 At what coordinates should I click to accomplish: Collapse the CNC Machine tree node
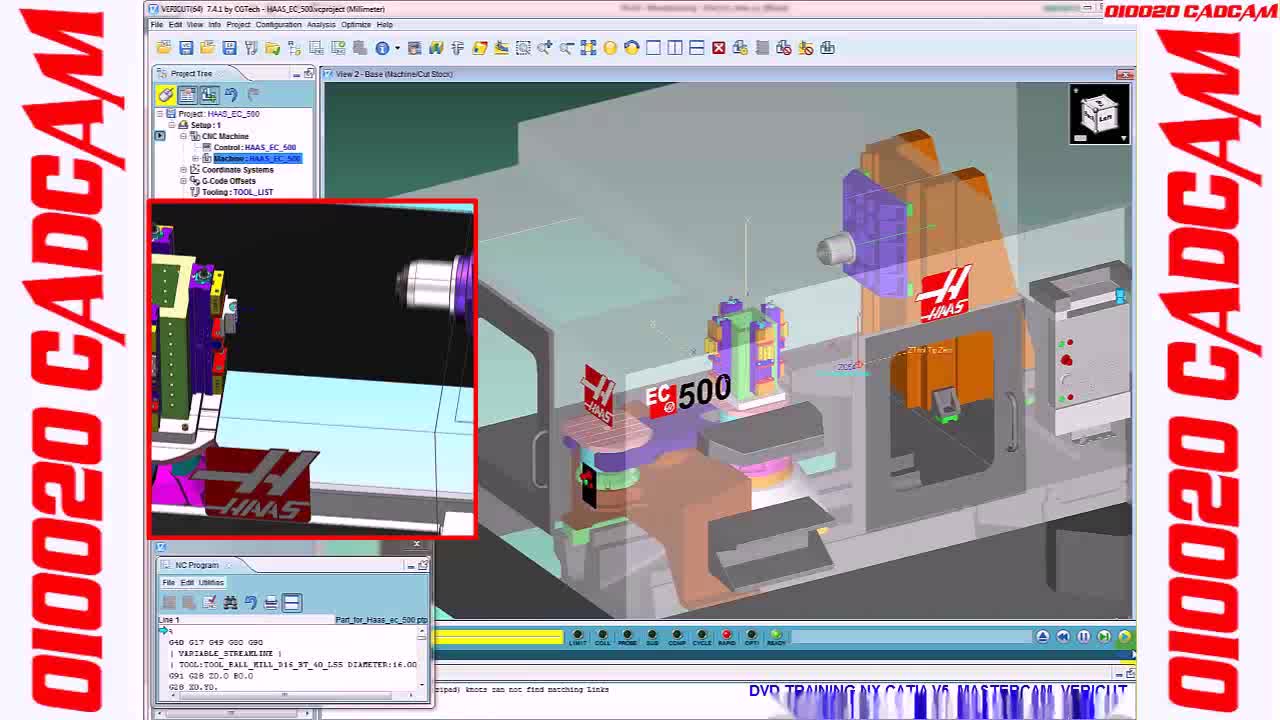[x=183, y=136]
